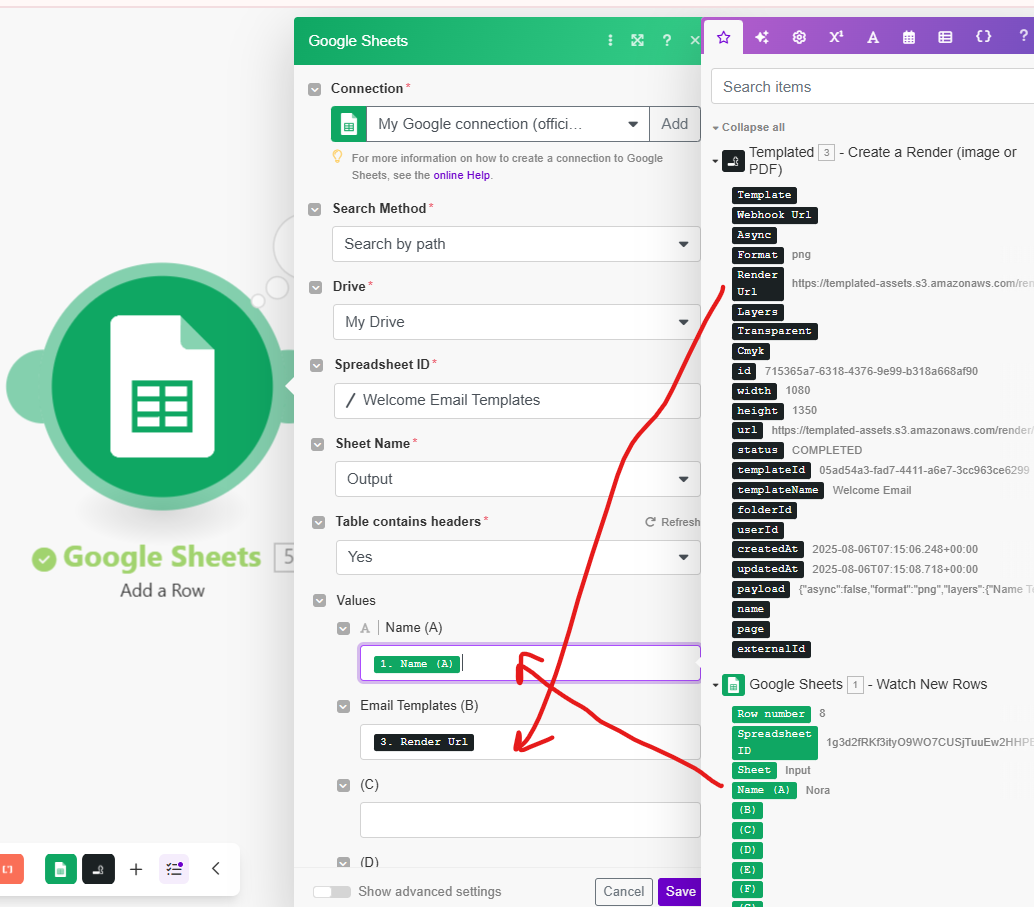Select the status variable pill
This screenshot has width=1034, height=907.
758,451
